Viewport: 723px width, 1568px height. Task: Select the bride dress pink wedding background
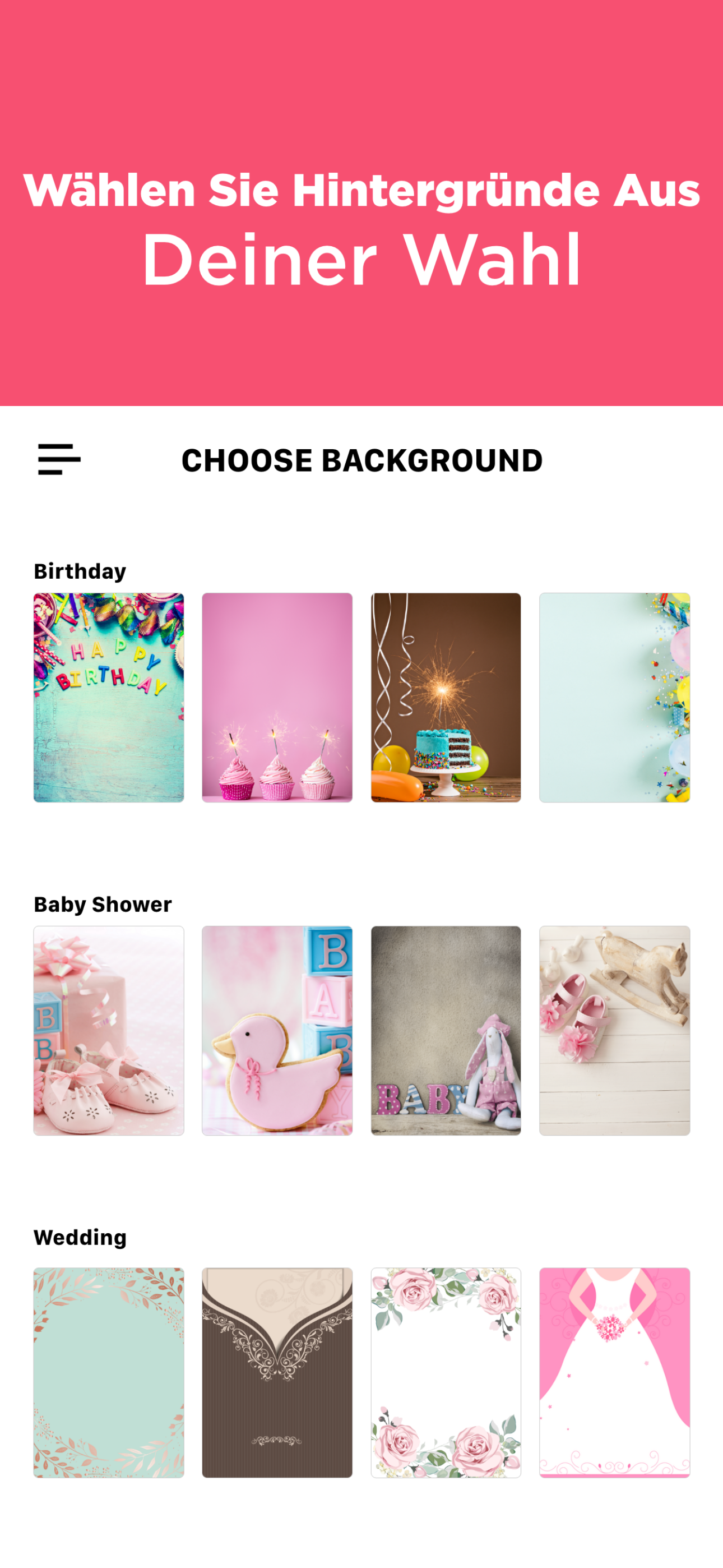point(615,1373)
